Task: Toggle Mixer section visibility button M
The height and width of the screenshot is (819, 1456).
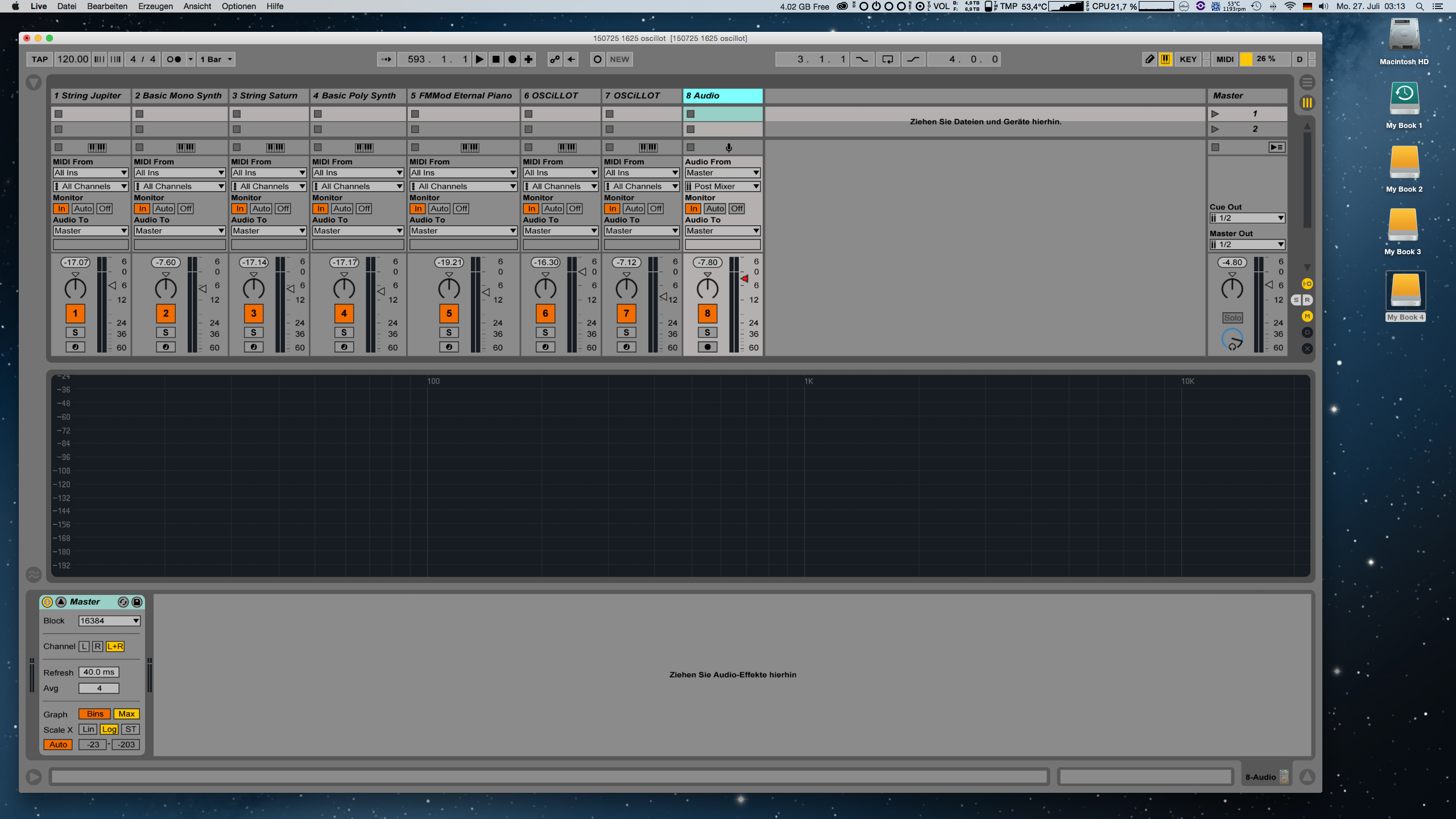Action: 1308,316
